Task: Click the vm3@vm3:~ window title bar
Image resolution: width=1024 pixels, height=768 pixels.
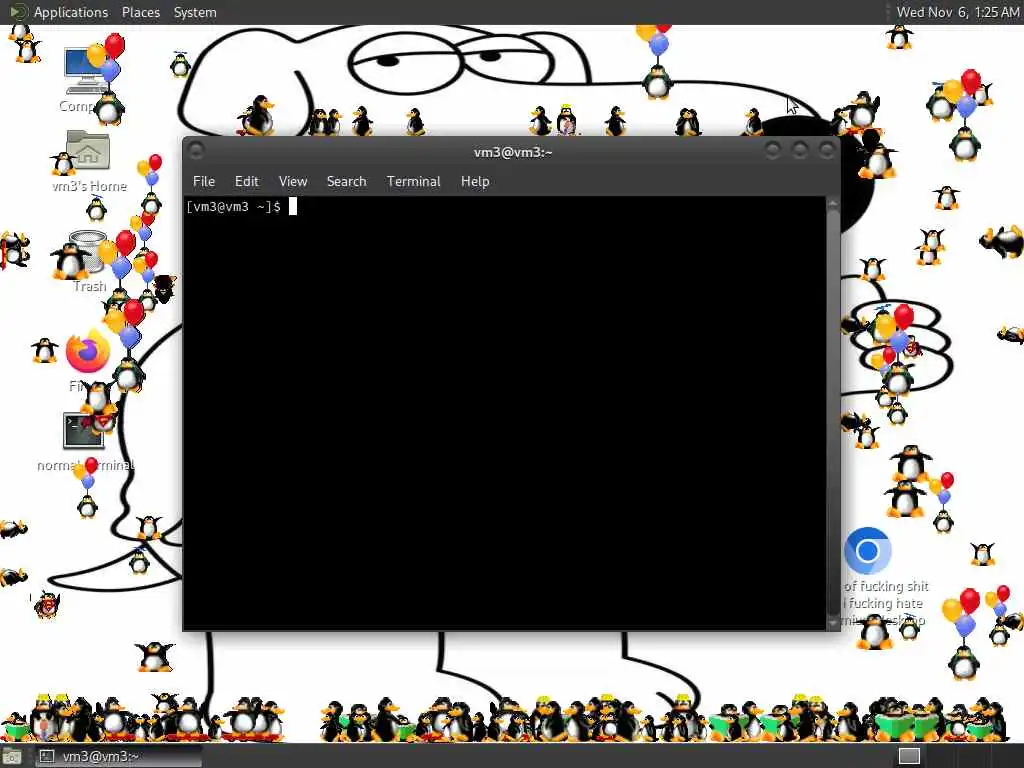Action: (x=511, y=152)
